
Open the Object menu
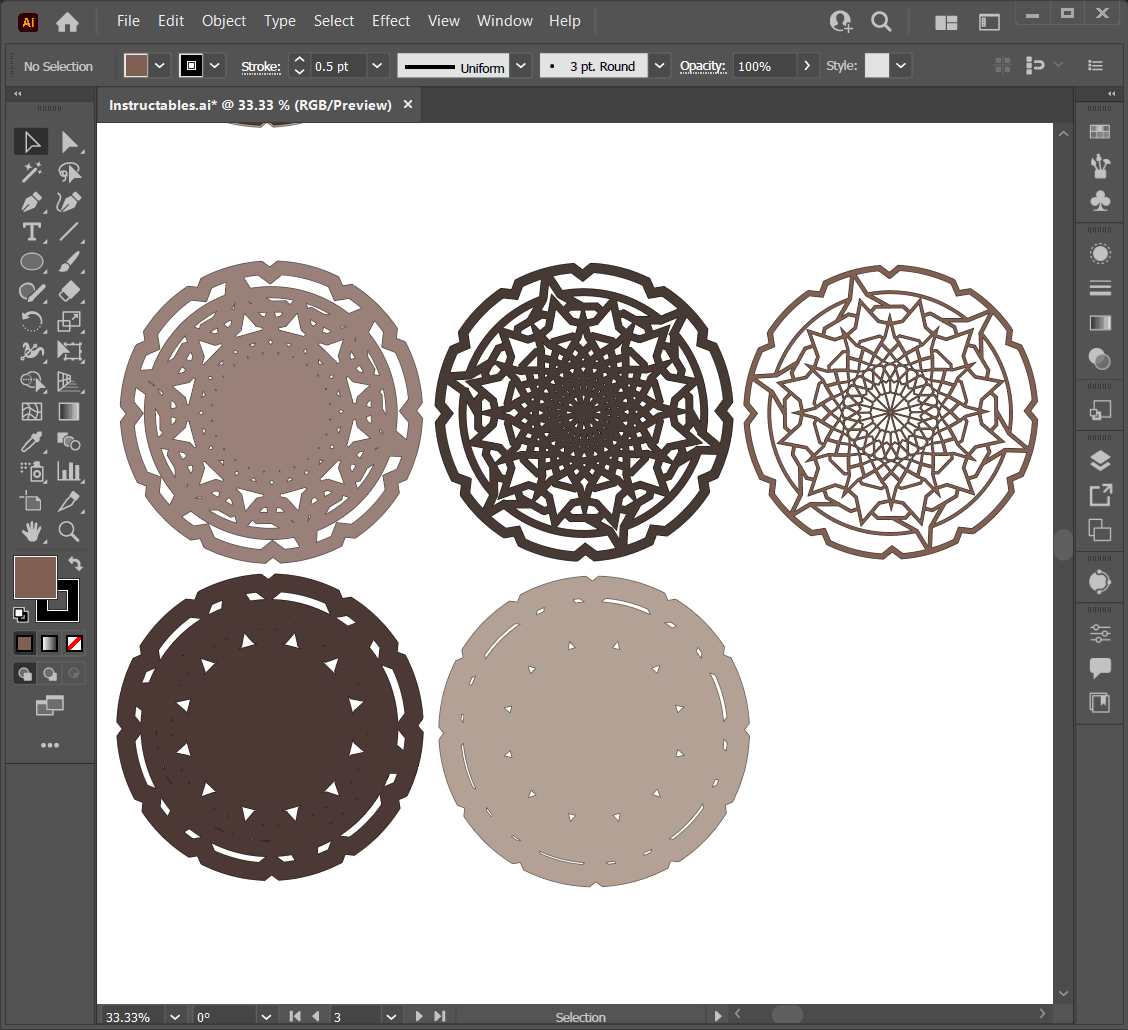[x=224, y=21]
